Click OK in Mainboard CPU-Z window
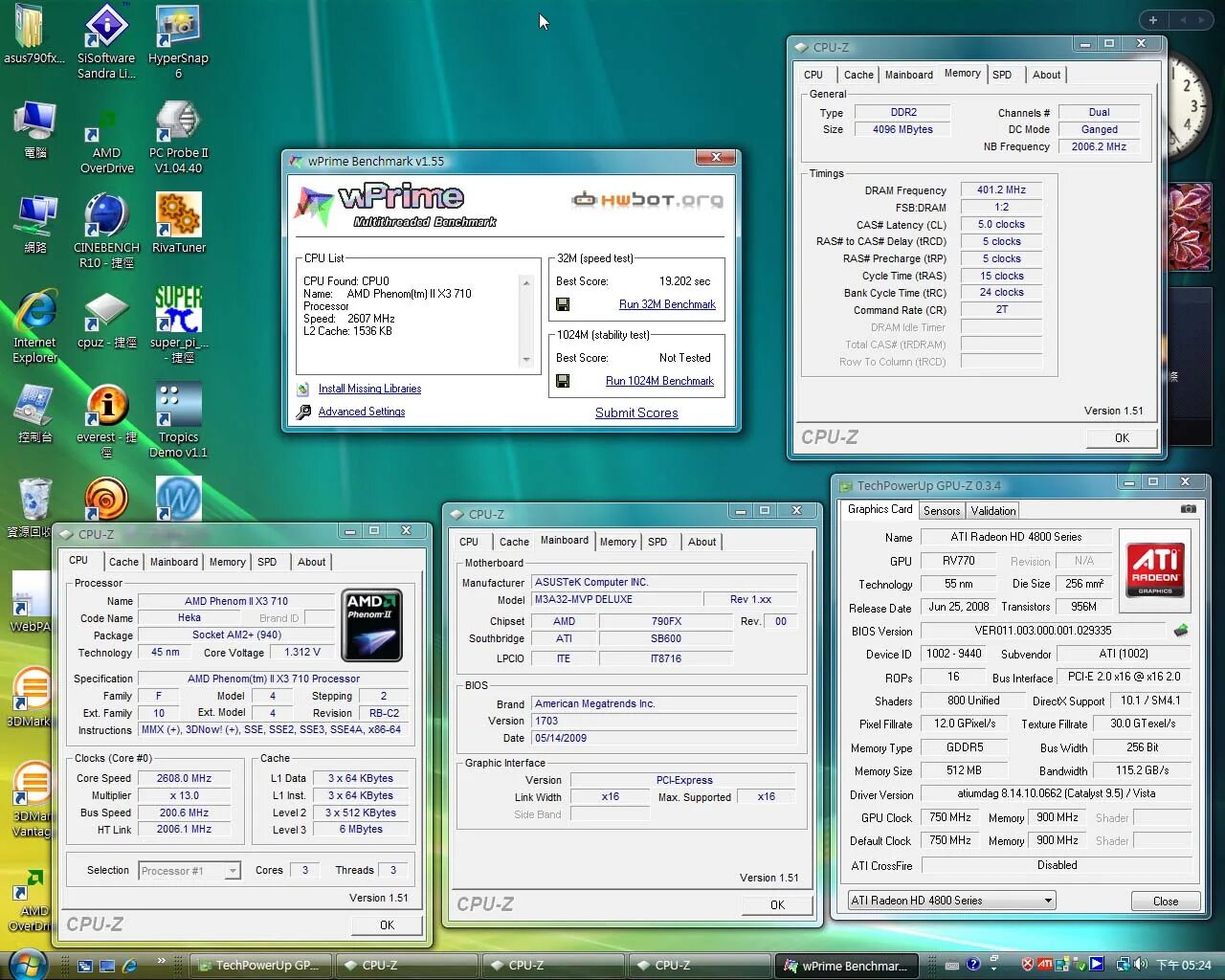The image size is (1225, 980). [777, 904]
